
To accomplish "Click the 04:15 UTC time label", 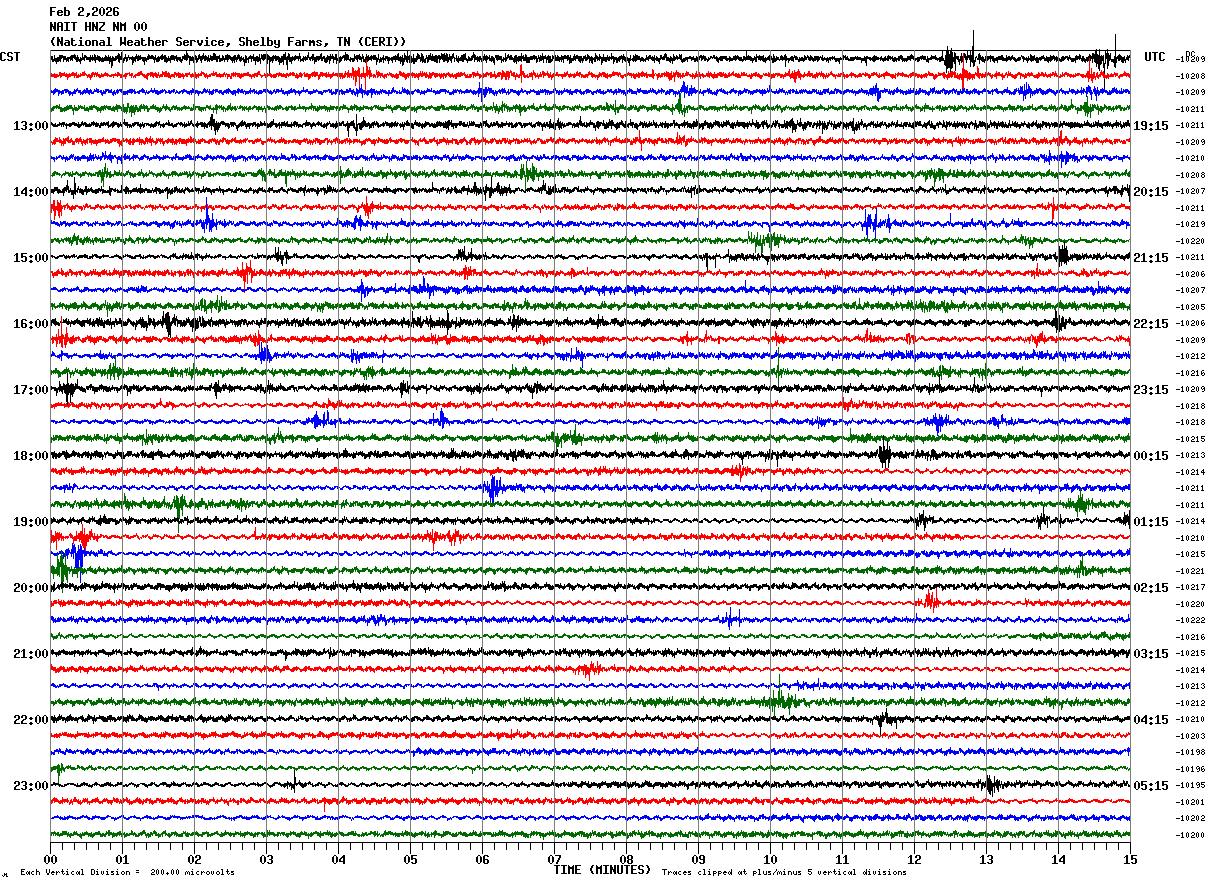I will [1151, 720].
